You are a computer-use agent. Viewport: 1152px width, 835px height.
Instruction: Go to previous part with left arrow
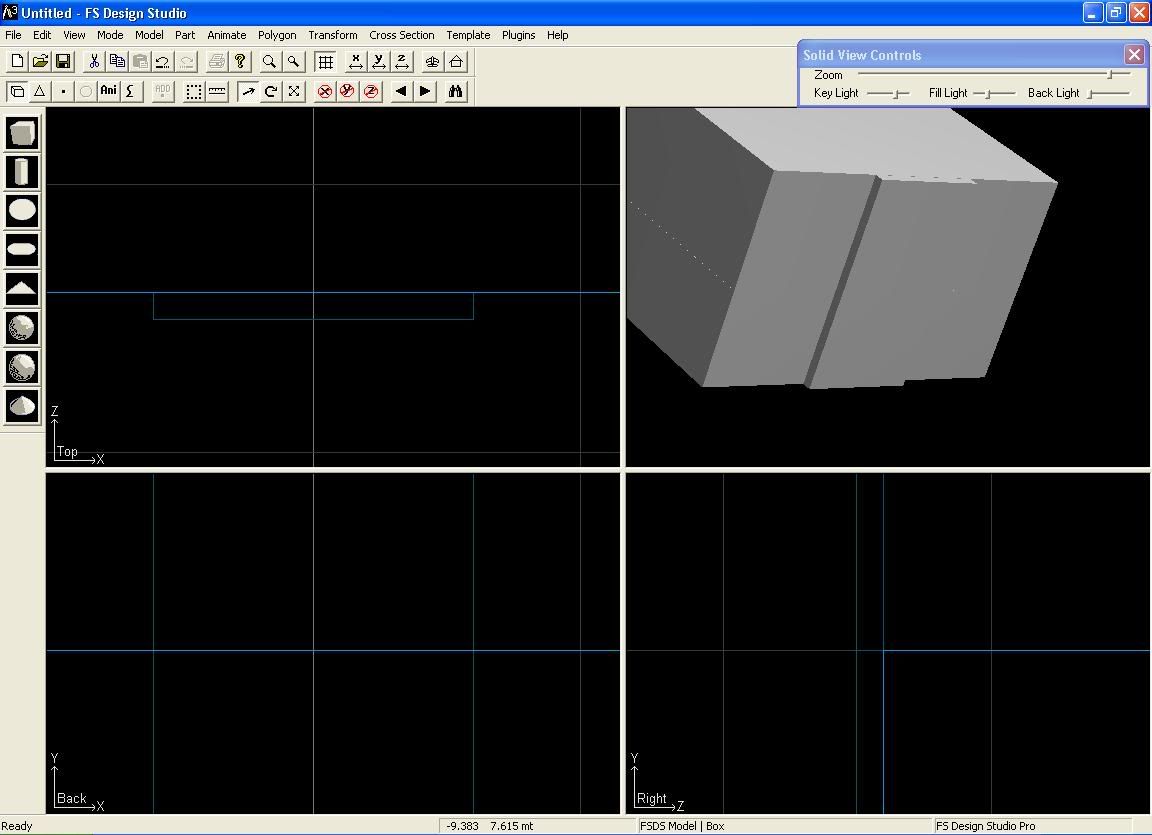point(402,91)
